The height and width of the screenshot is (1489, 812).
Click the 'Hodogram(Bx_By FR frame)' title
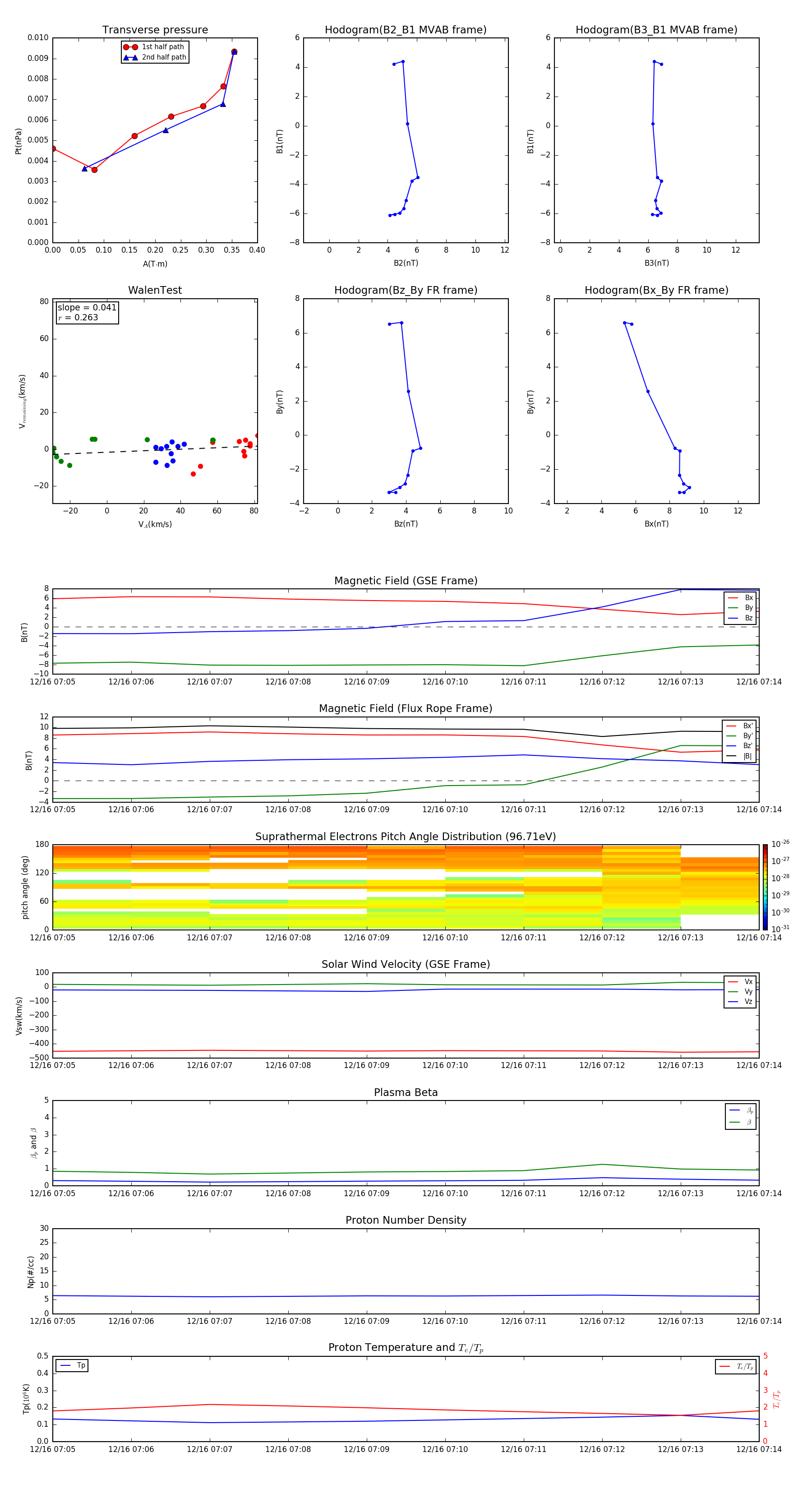coord(656,290)
